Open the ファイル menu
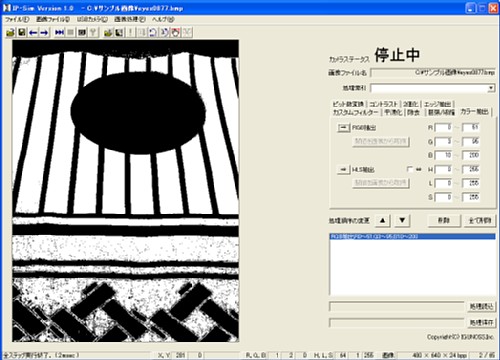This screenshot has width=500, height=360. (x=17, y=19)
